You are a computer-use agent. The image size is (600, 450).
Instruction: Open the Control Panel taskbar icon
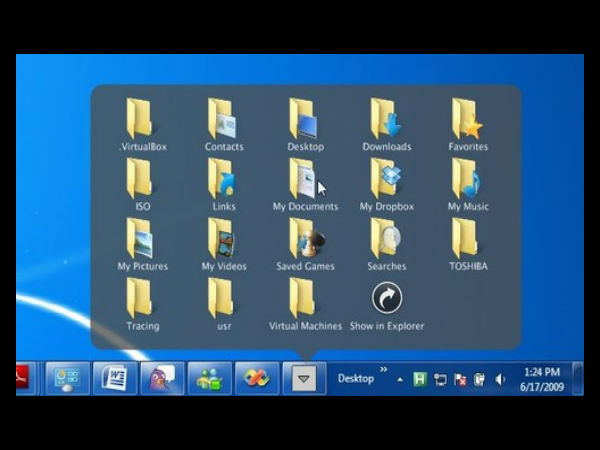point(68,378)
